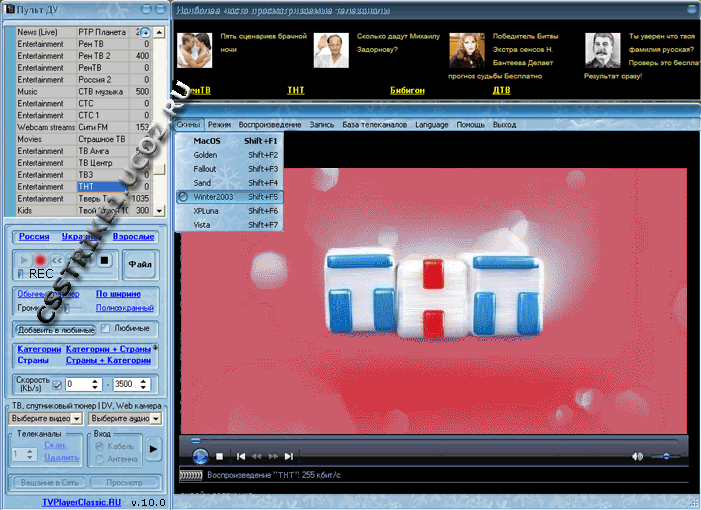Open the Россия channel link

(x=34, y=236)
